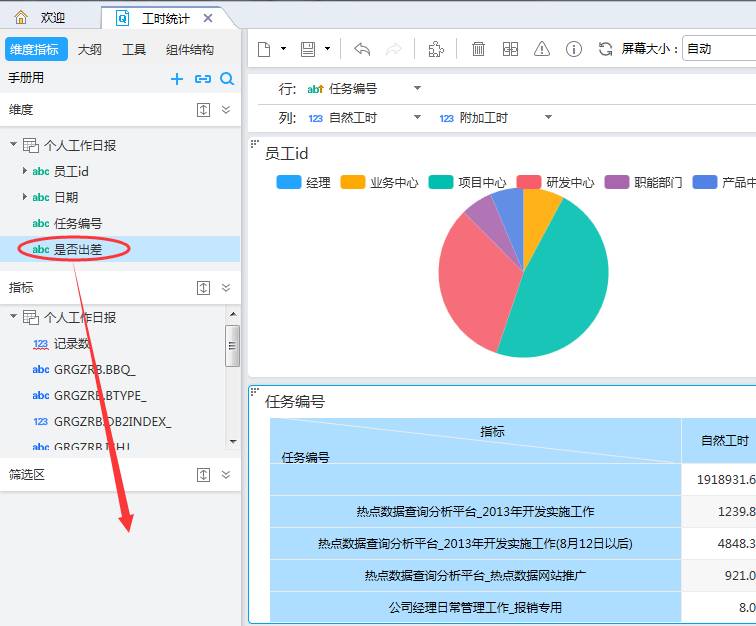Click the 项目中心 teal legend swatch
This screenshot has height=626, width=756.
click(x=441, y=182)
